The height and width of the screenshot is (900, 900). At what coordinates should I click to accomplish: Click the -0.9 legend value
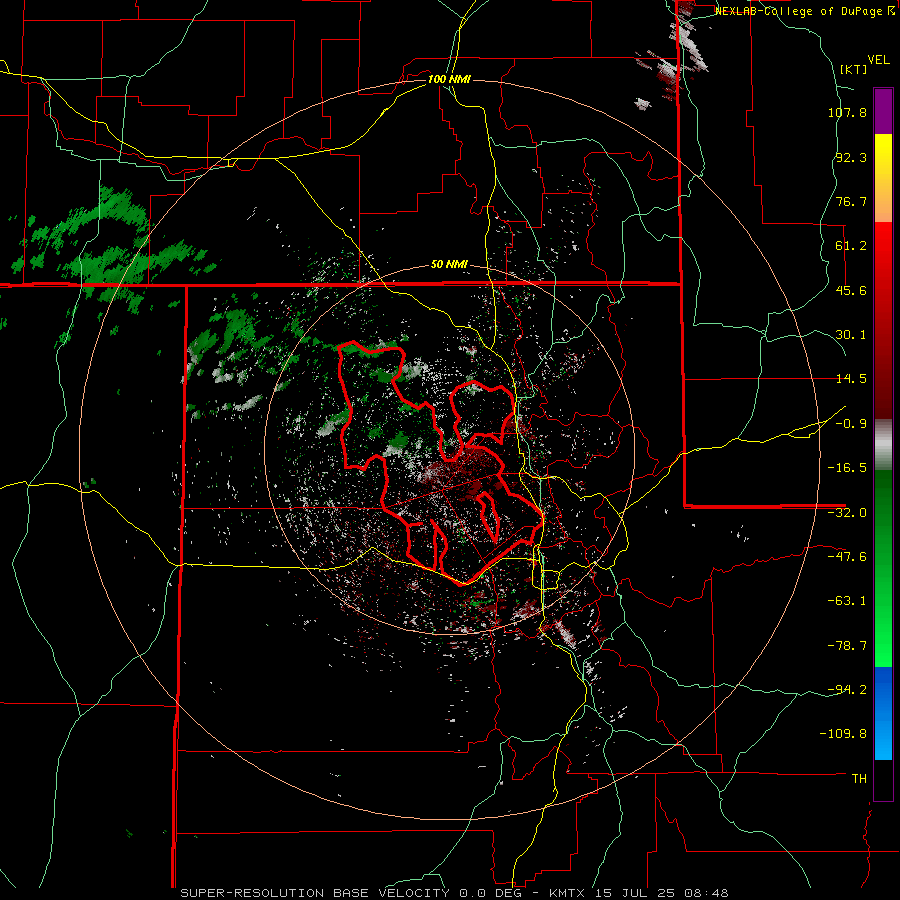(851, 424)
